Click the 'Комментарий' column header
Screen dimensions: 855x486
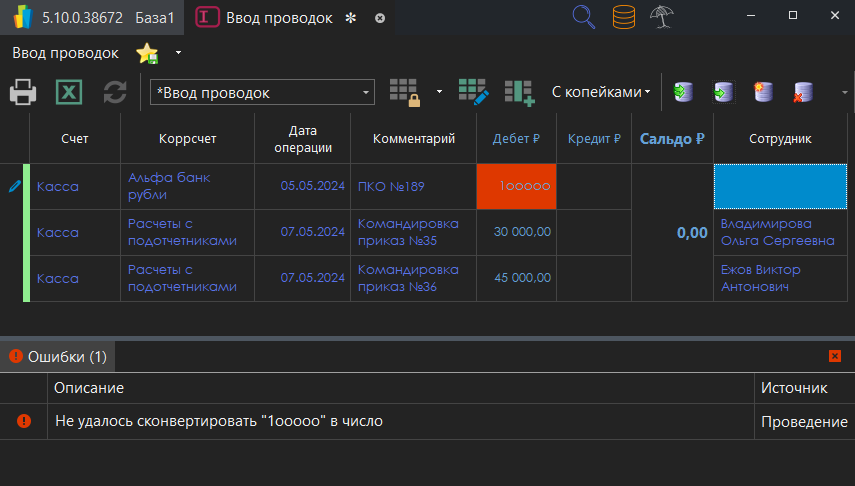pos(413,139)
